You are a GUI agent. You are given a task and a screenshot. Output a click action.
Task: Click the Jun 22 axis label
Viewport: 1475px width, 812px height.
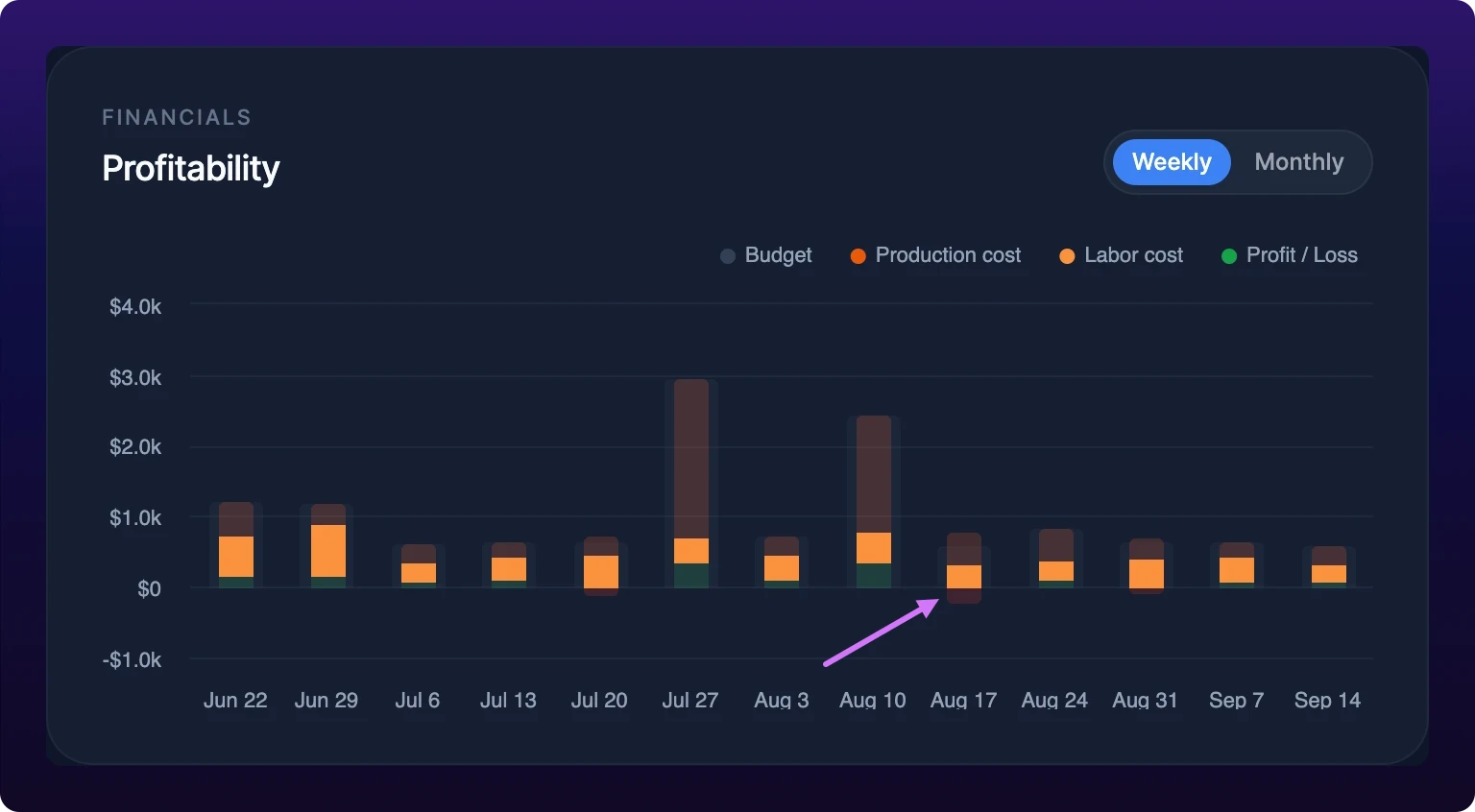[235, 701]
